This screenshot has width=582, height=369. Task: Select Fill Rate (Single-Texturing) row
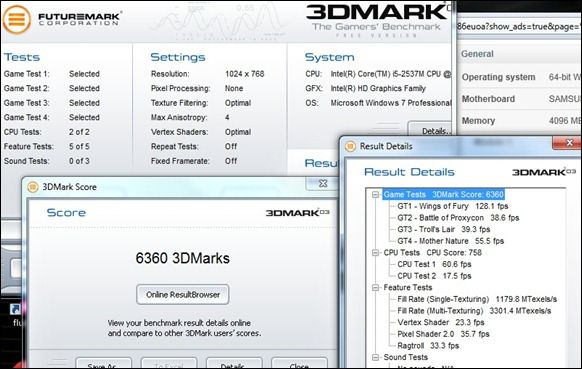pos(477,299)
